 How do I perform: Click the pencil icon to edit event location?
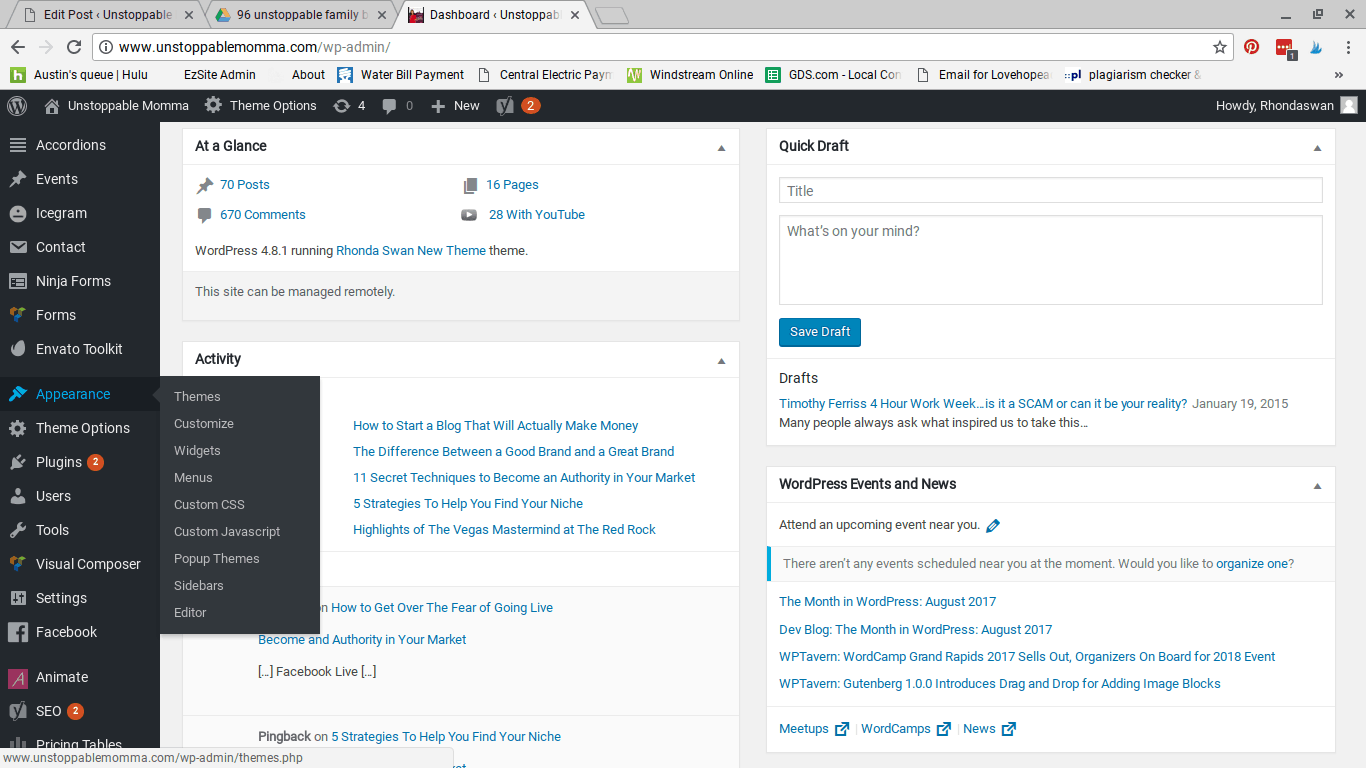pos(993,525)
